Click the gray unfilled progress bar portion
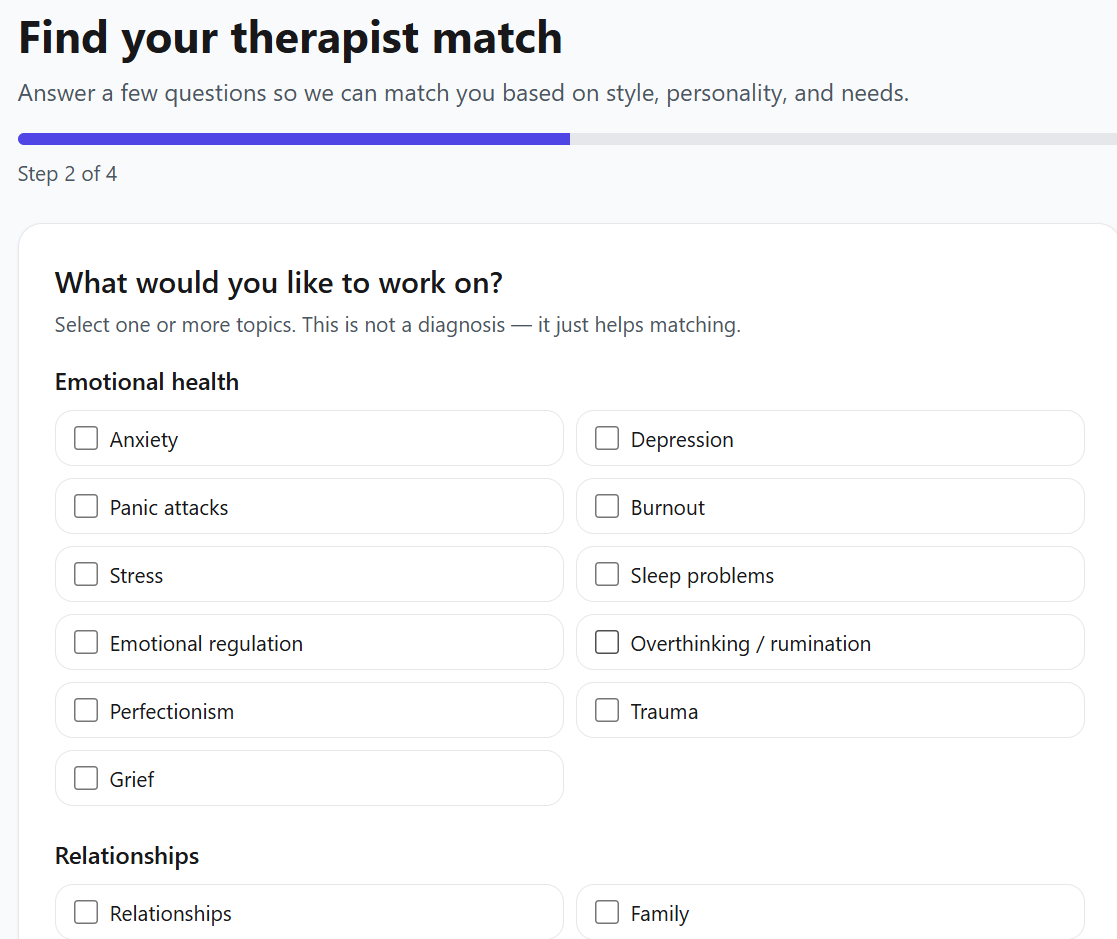Image resolution: width=1117 pixels, height=939 pixels. click(x=842, y=139)
